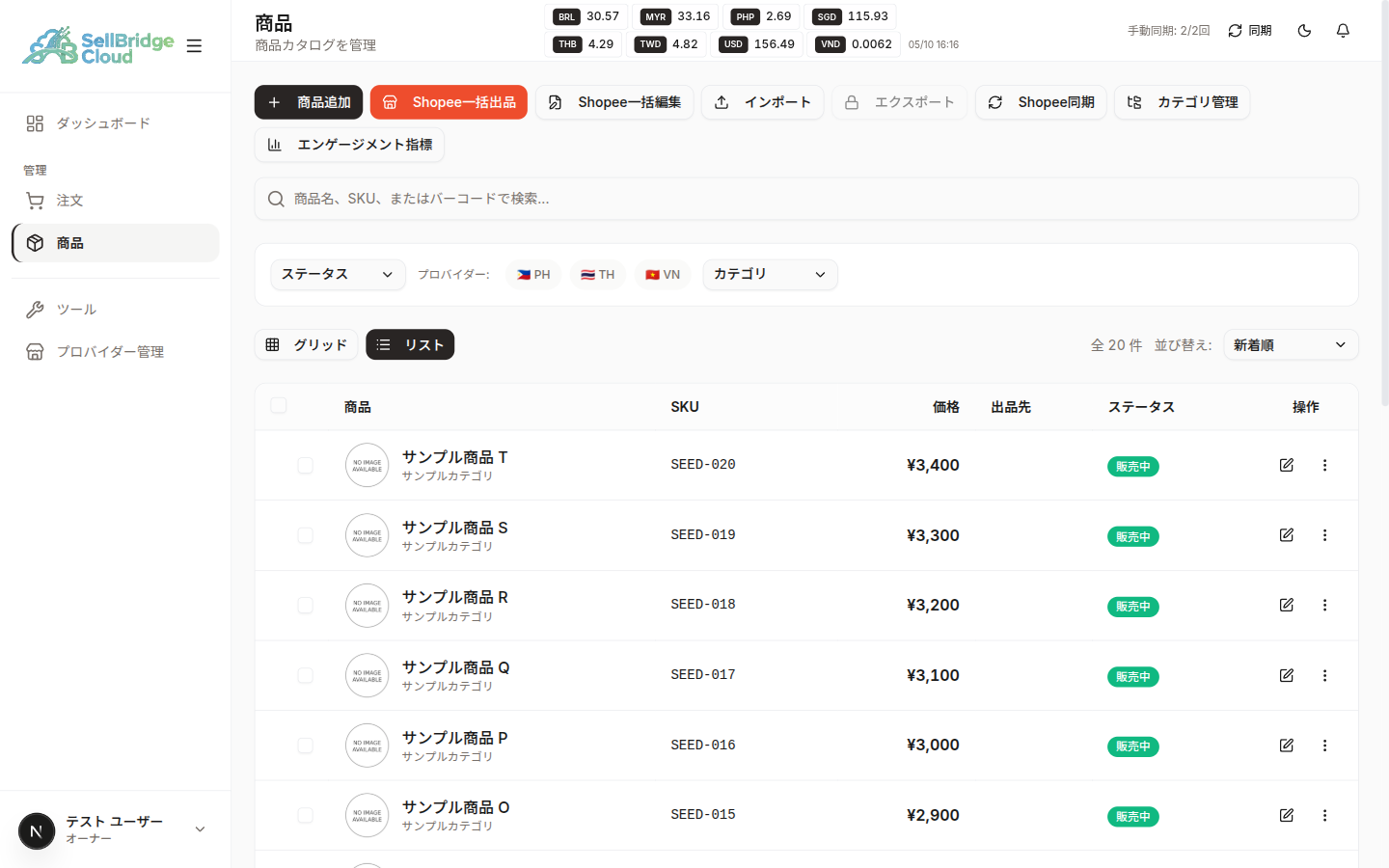This screenshot has height=868, width=1389.
Task: Open エンゲージメント指標
Action: click(x=349, y=145)
